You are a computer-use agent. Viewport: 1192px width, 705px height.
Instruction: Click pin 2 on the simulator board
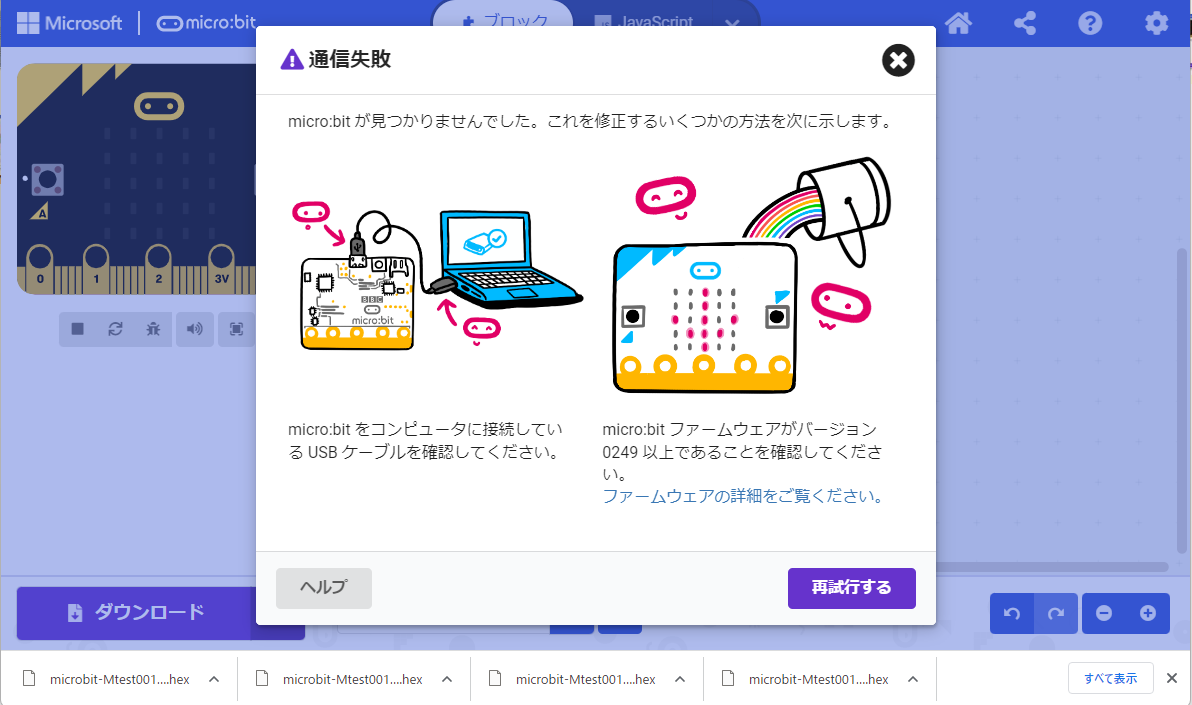[158, 268]
